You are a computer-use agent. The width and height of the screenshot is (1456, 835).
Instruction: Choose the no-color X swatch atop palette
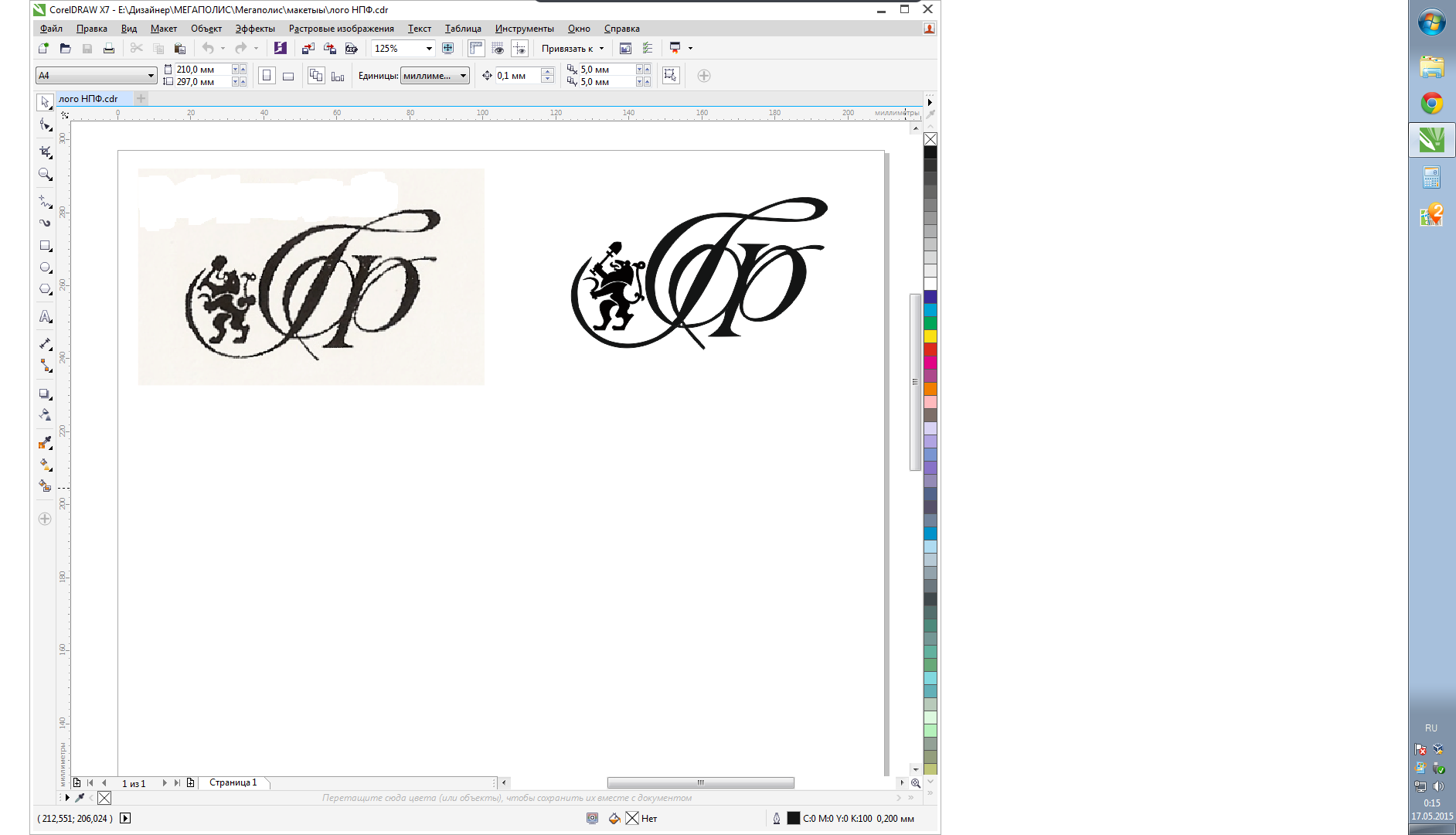click(930, 139)
